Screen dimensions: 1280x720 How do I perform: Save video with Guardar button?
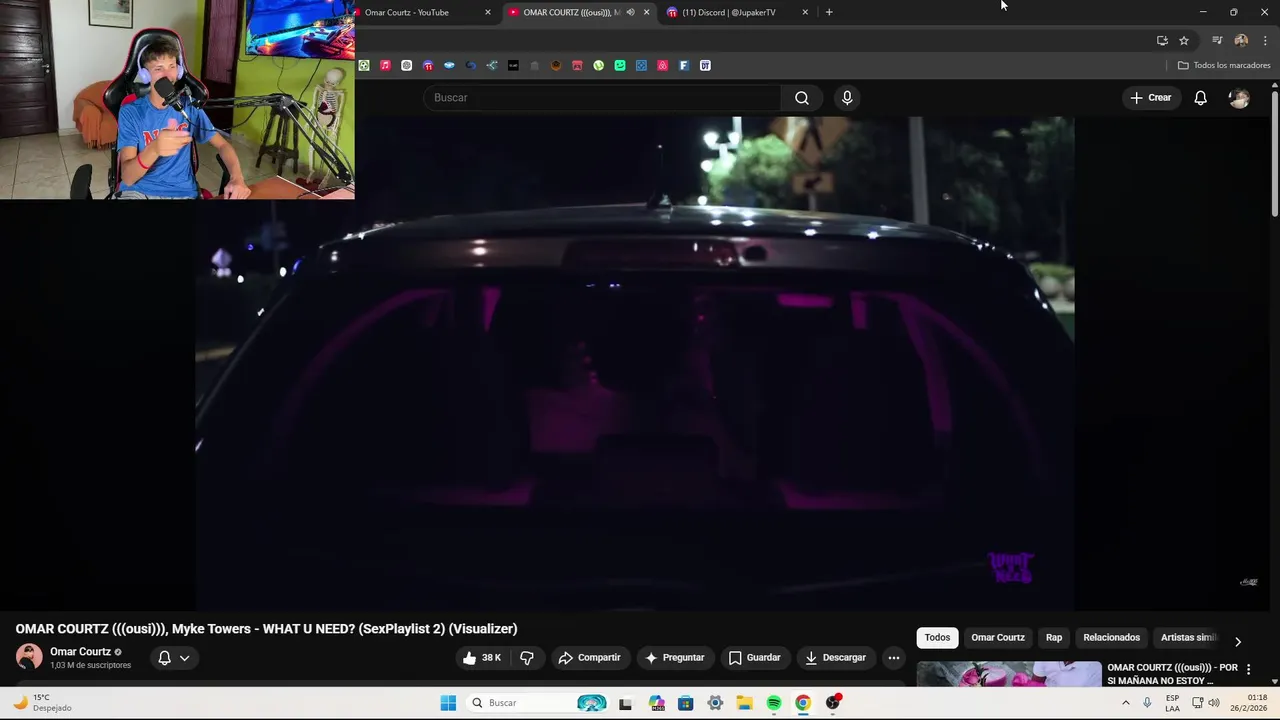[x=755, y=658]
